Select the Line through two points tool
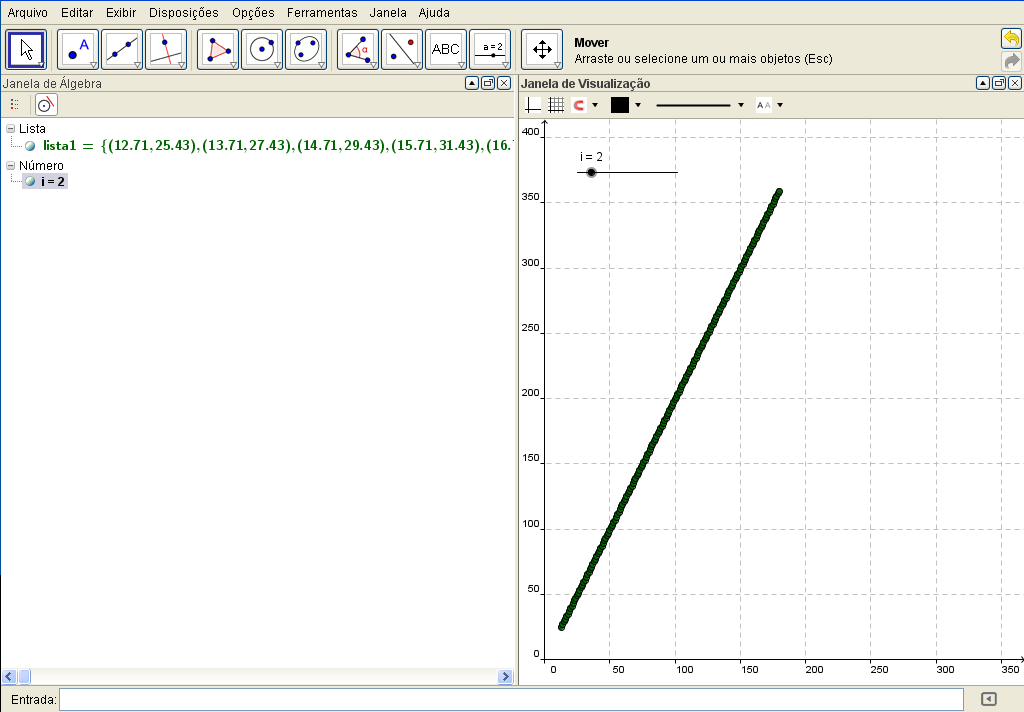1024x712 pixels. (x=122, y=49)
